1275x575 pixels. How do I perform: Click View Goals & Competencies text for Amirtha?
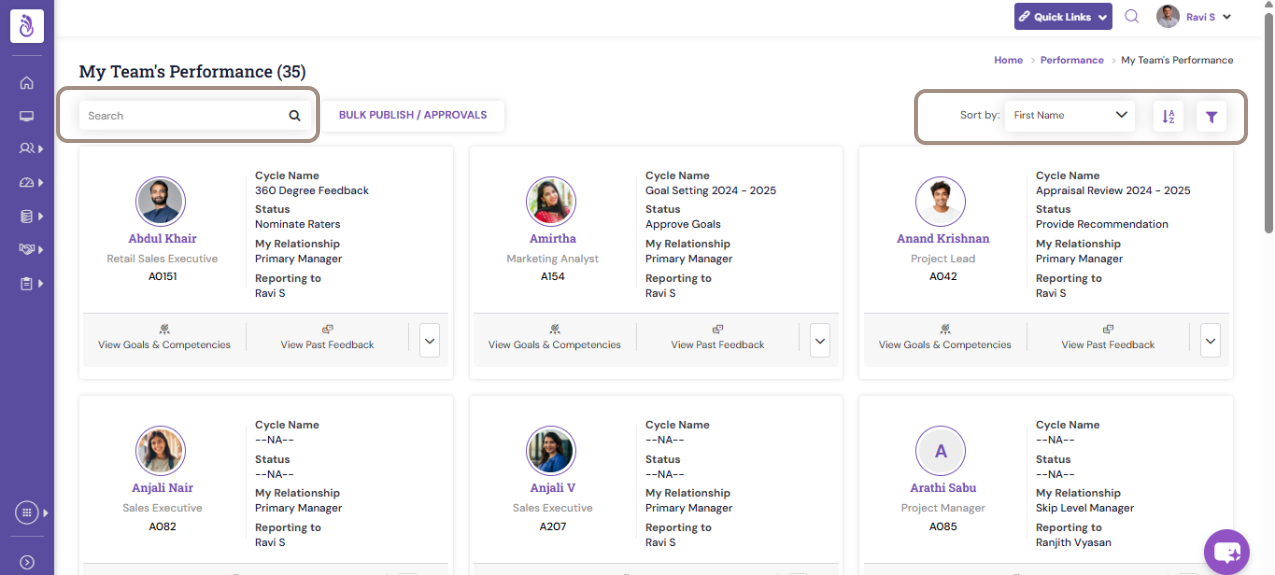coord(554,345)
